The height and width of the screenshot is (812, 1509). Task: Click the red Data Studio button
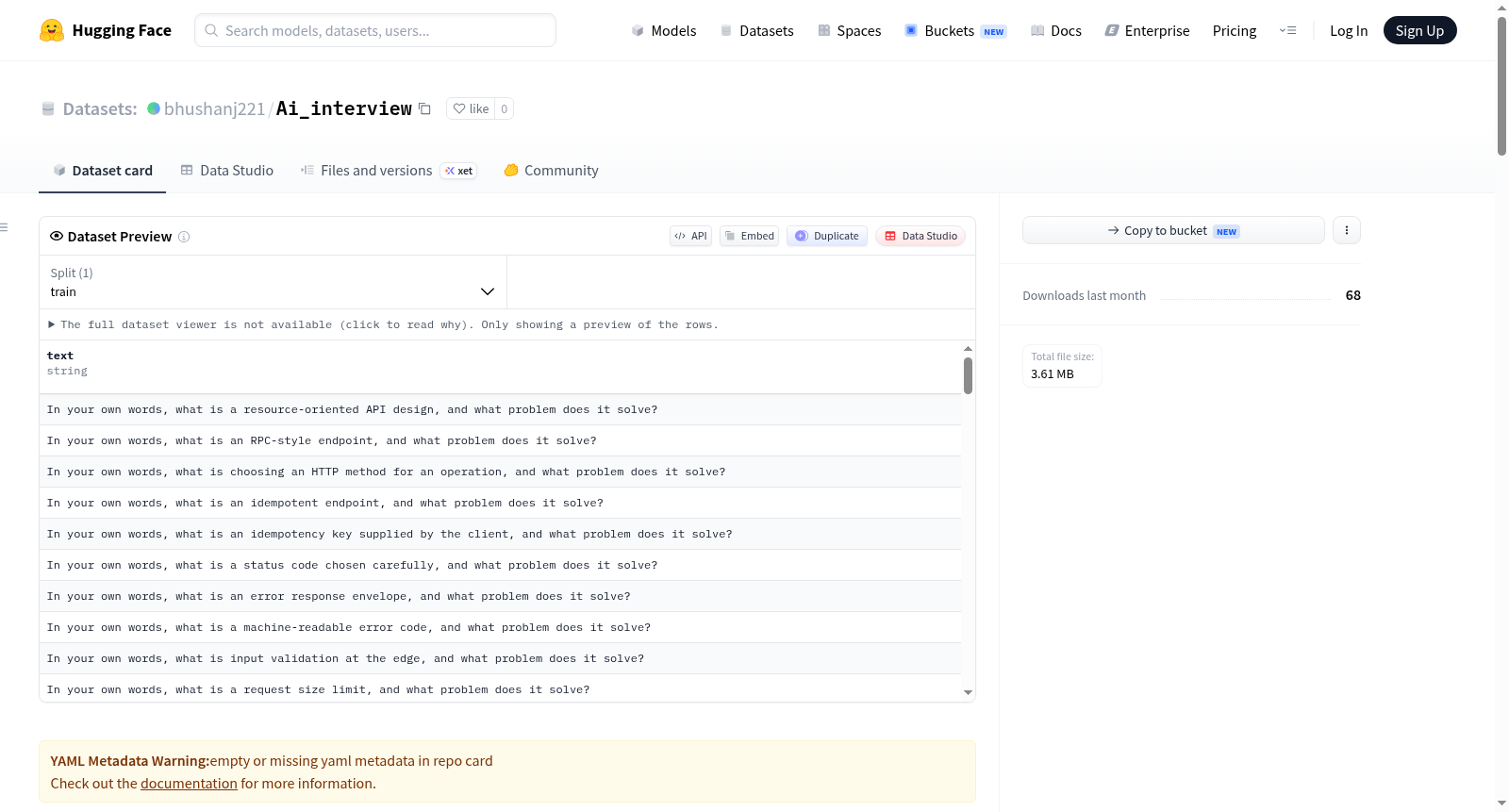tap(920, 236)
